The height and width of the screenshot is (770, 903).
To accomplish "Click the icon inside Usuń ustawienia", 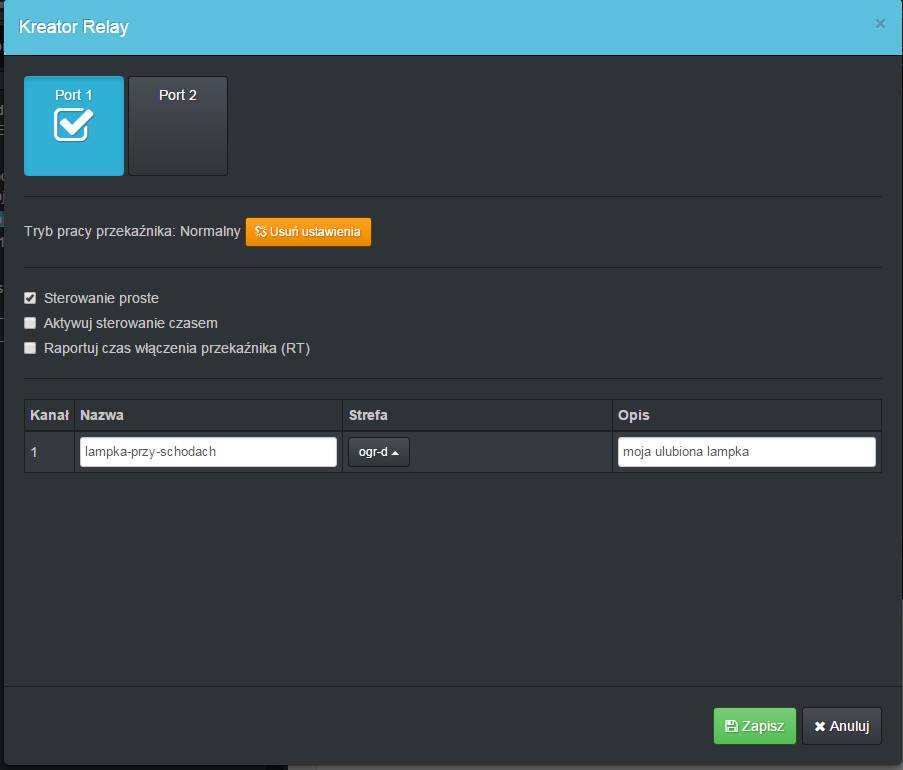I will (261, 232).
